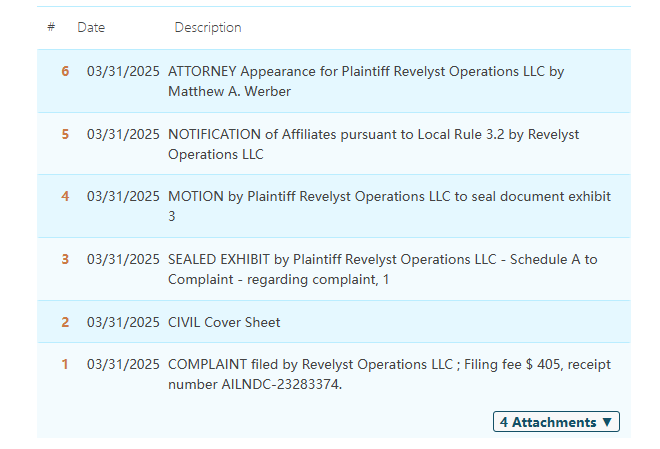Select the MOTION to seal document entry

[389, 206]
